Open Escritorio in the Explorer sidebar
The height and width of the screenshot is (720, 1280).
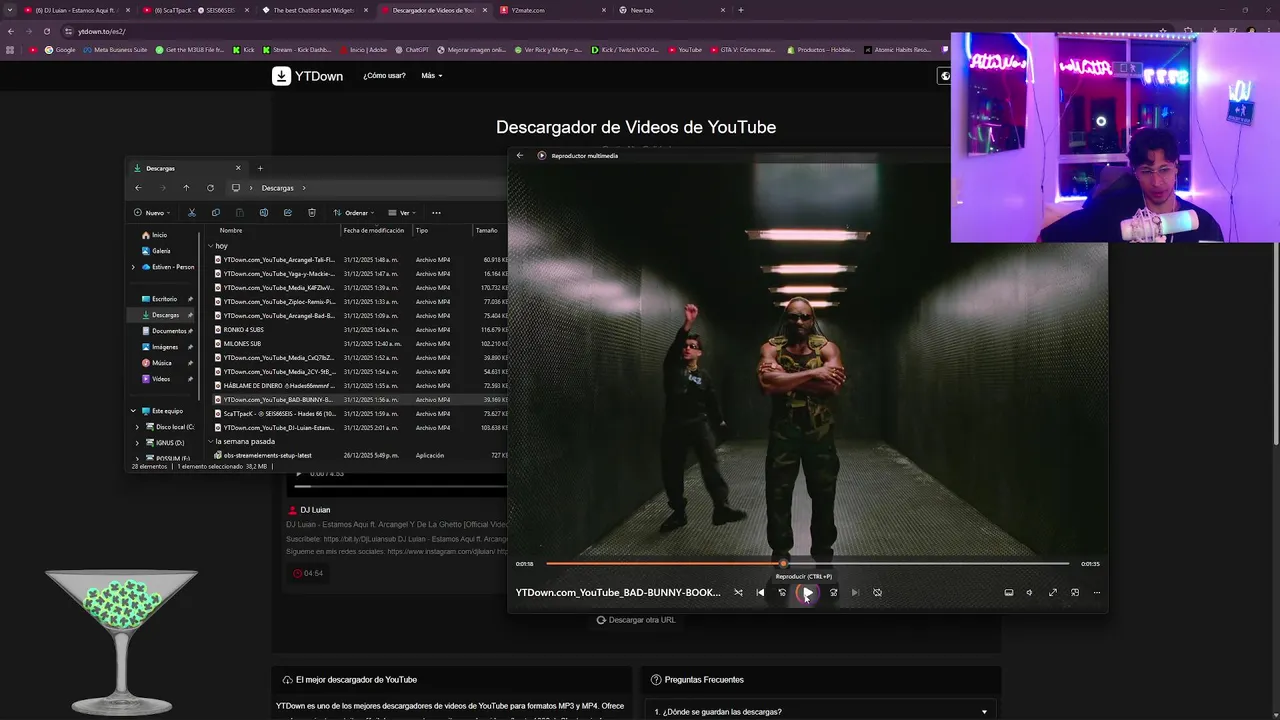[160, 299]
